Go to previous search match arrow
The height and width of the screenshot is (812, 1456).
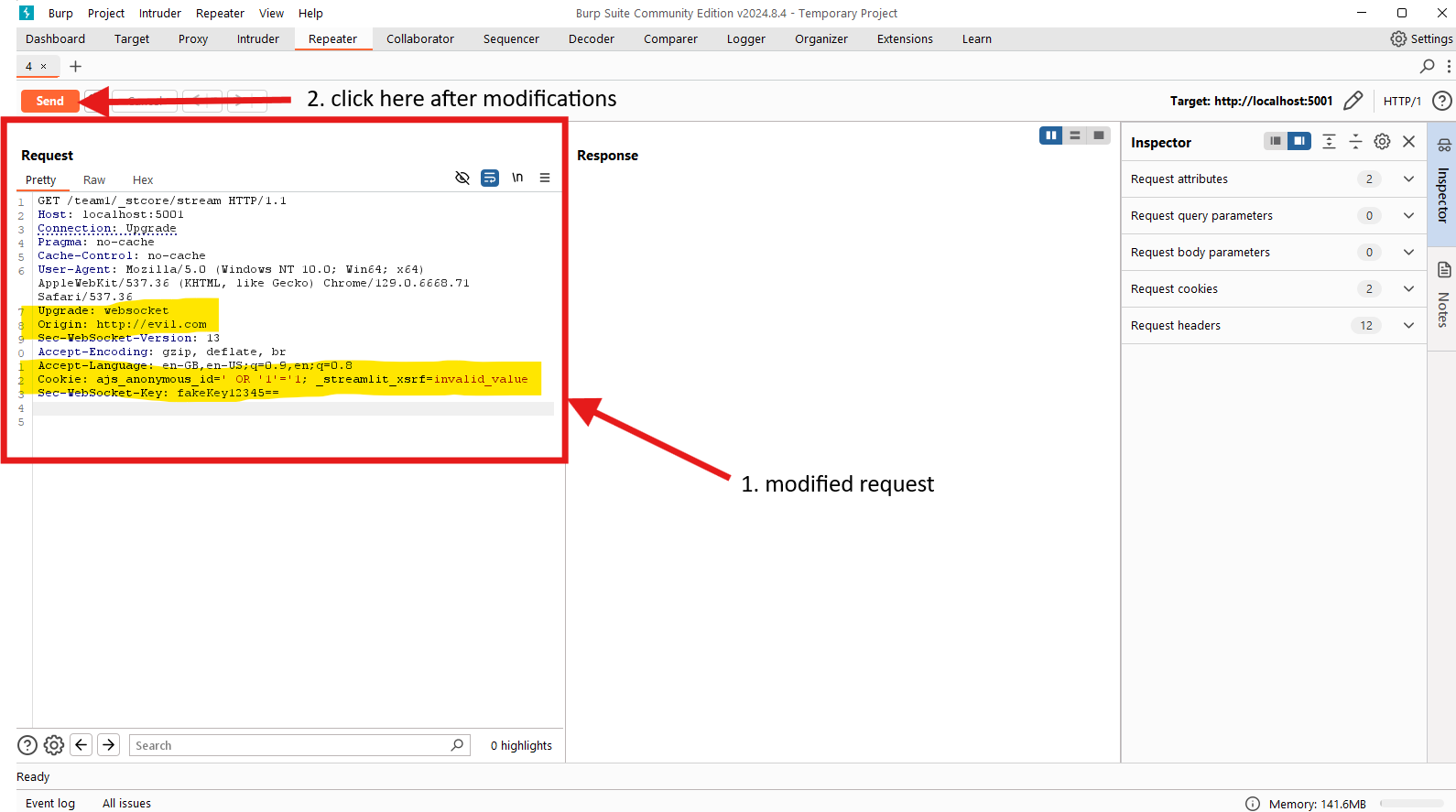81,745
